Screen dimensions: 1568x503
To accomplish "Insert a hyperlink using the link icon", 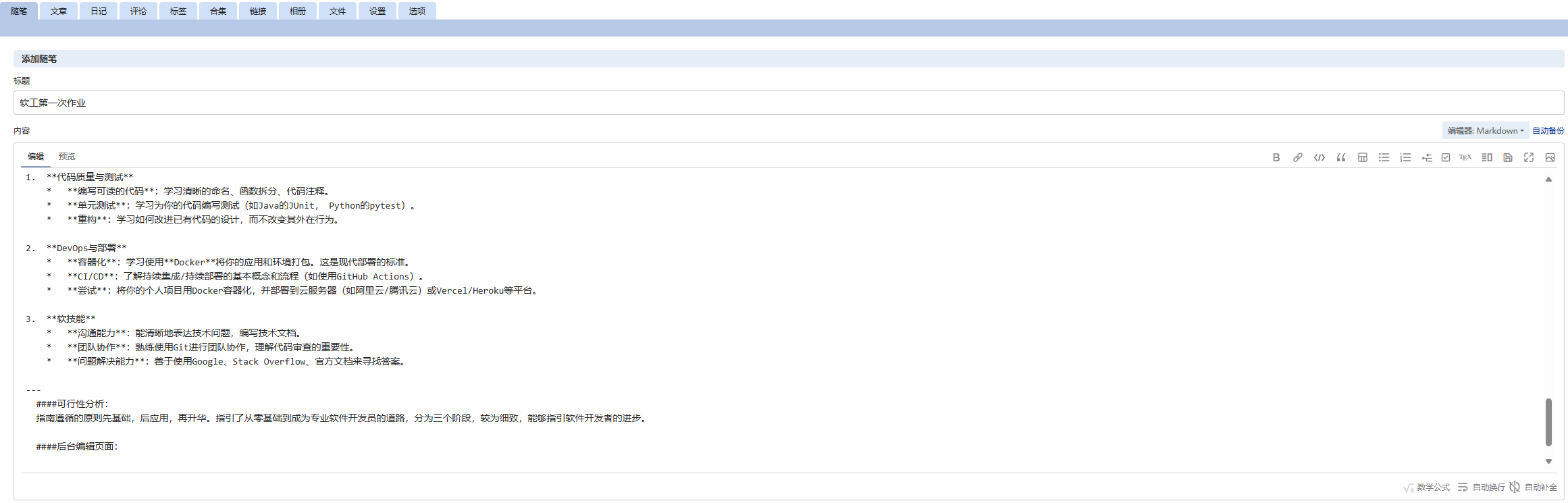I will pos(1297,157).
